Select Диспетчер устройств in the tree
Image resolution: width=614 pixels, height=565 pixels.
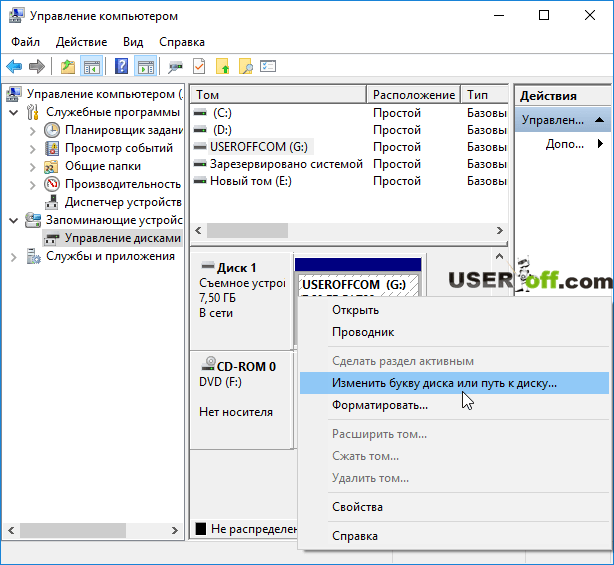click(122, 202)
